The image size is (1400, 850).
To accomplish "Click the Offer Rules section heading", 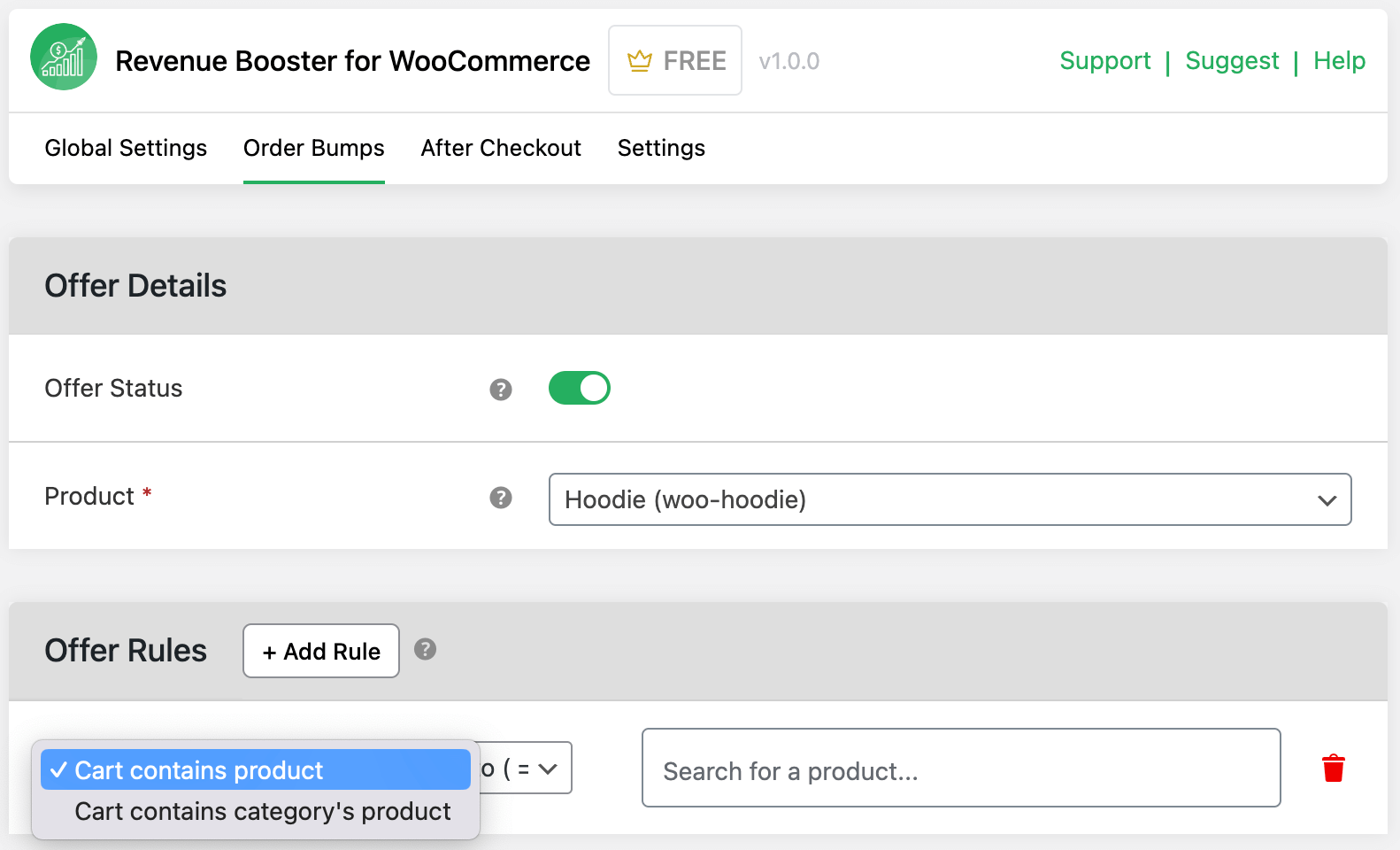I will (x=126, y=651).
